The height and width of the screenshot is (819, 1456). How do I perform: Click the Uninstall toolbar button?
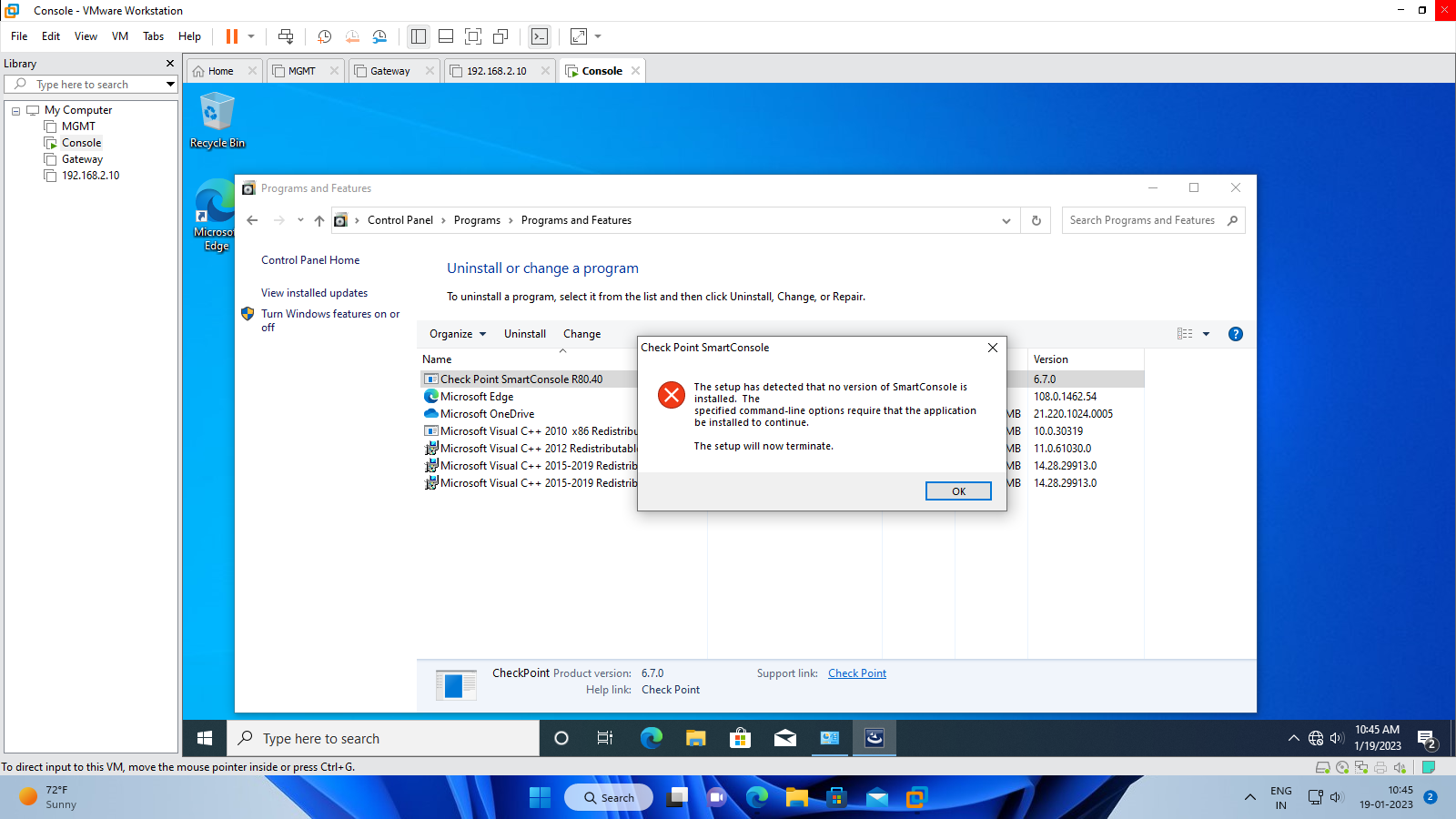coord(525,334)
